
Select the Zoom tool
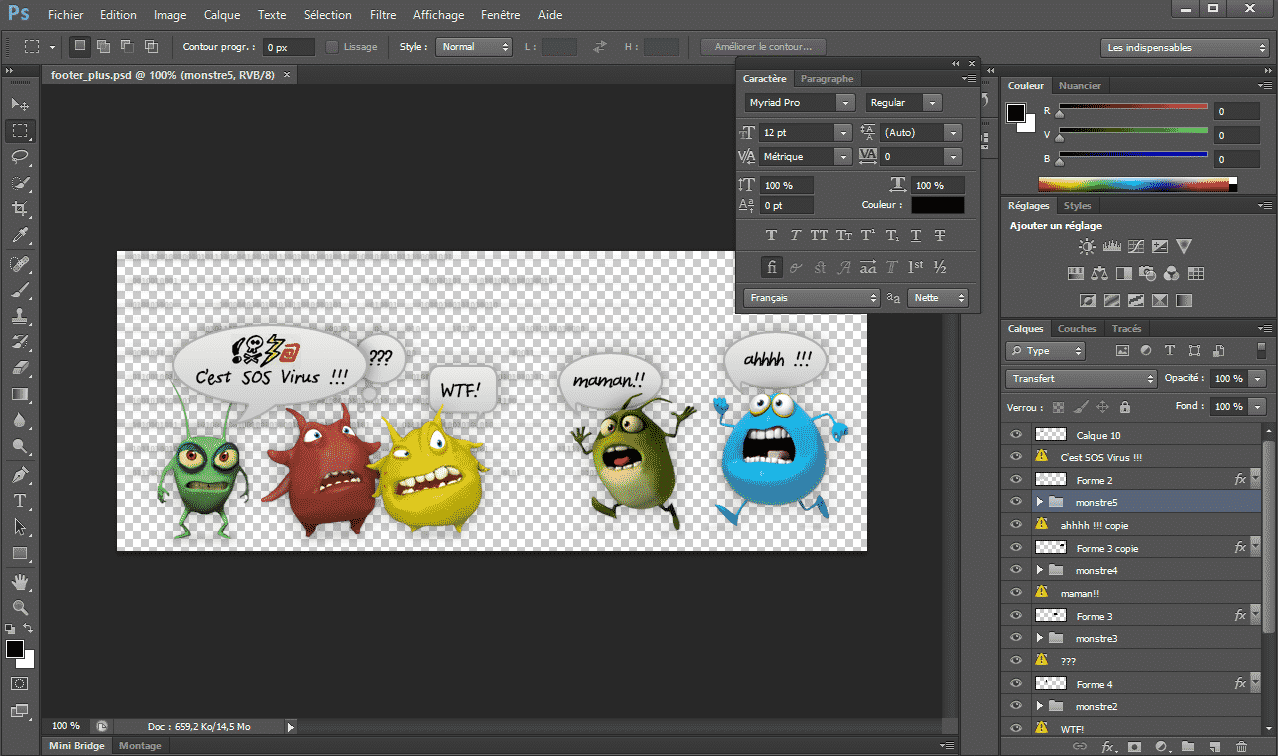click(x=20, y=607)
